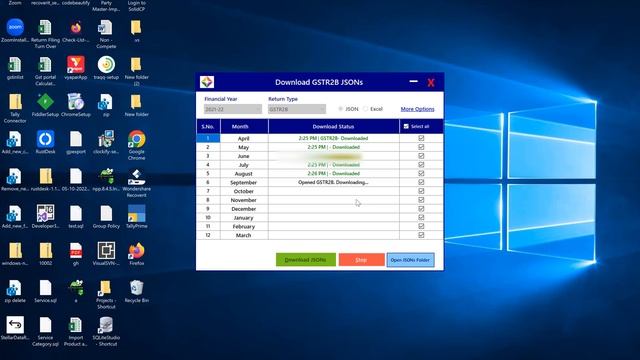Click the "Opened GSTR2B. Downloading..." status text

pos(333,182)
